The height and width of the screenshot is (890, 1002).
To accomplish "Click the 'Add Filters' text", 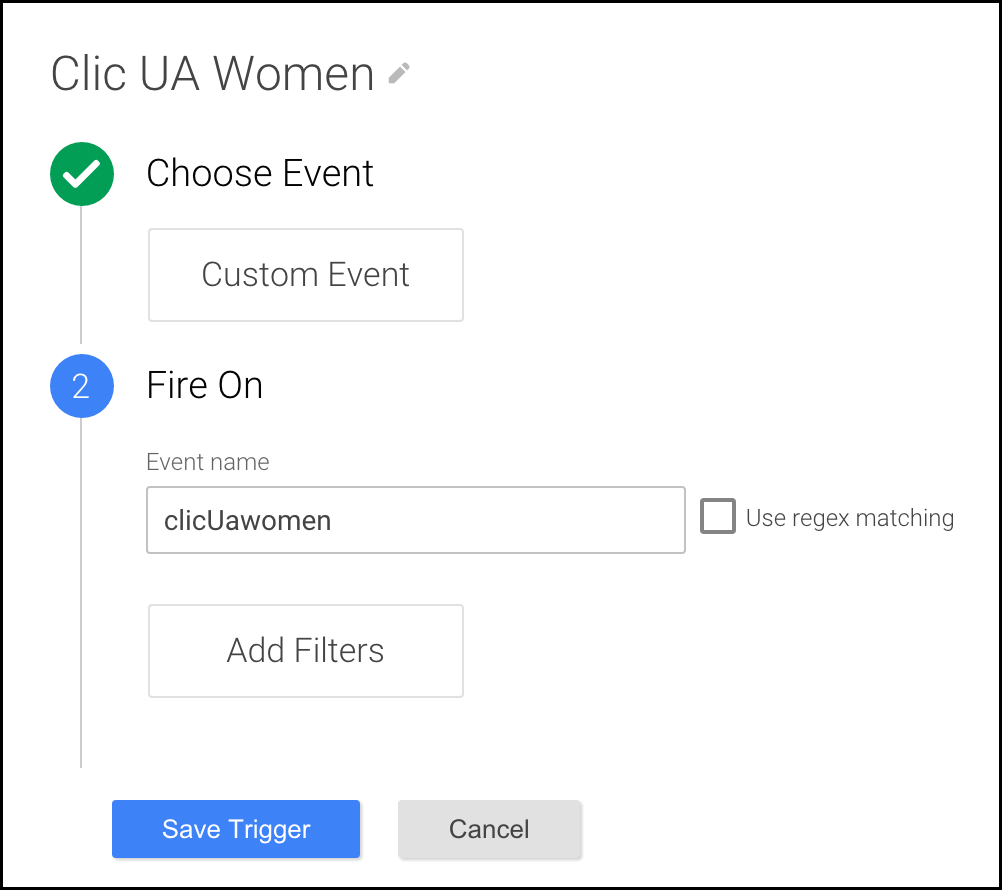I will point(305,650).
